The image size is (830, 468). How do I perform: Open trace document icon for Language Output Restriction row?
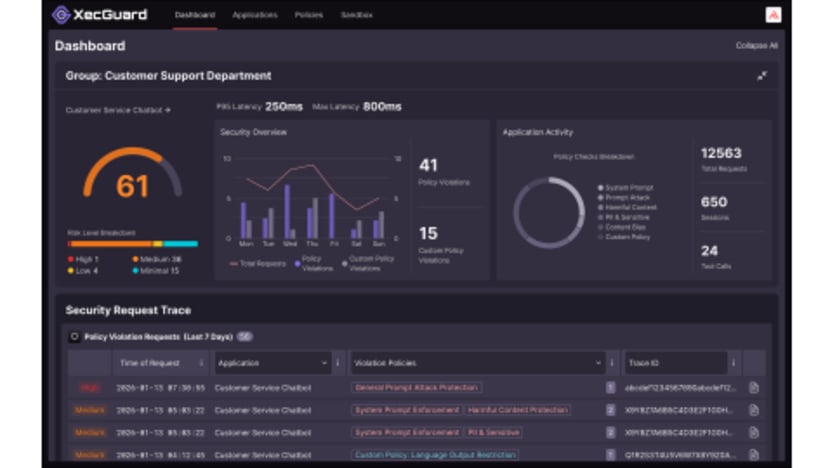coord(754,455)
